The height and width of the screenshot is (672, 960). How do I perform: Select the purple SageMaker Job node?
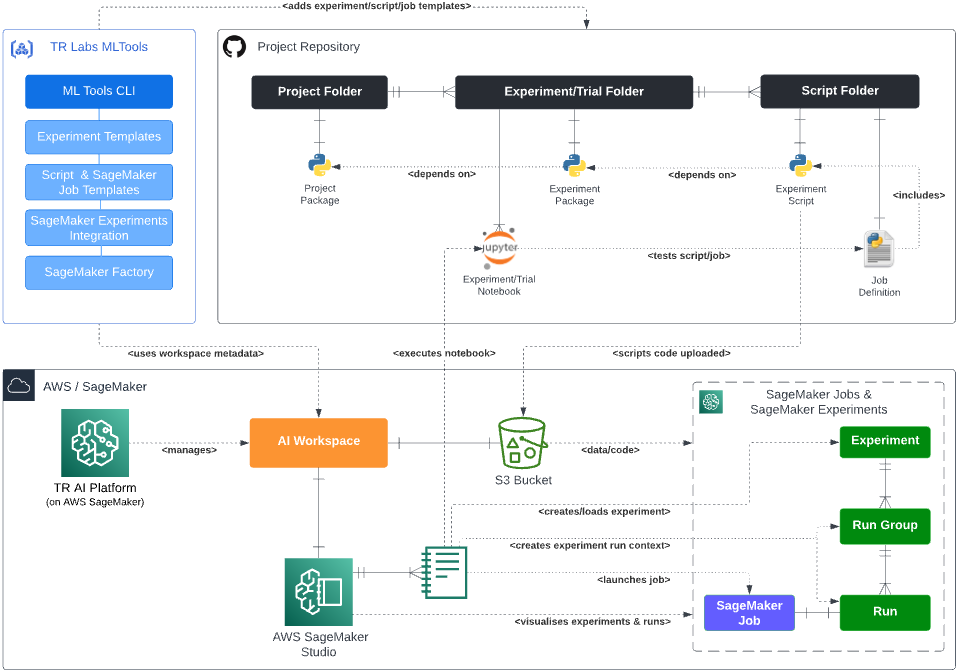[x=749, y=613]
